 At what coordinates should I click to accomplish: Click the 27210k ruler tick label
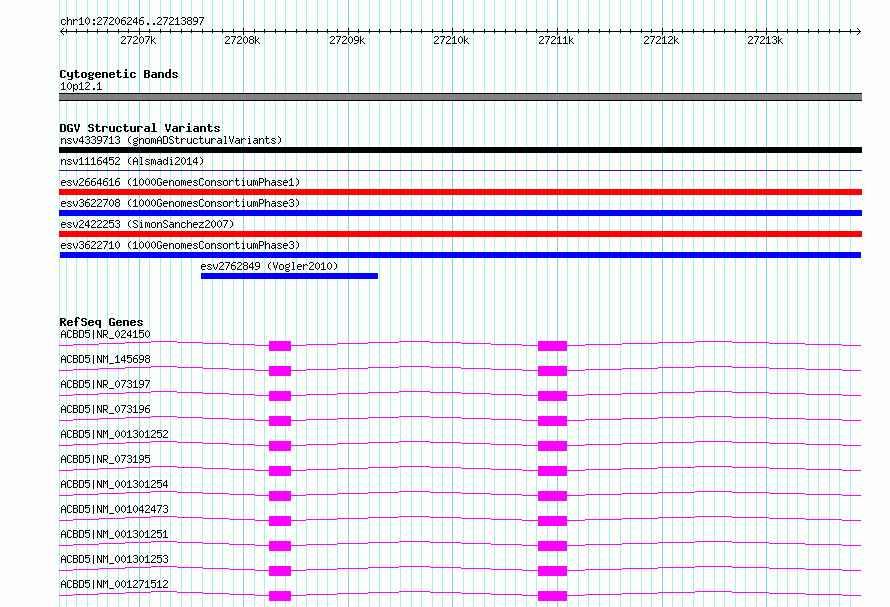(451, 40)
